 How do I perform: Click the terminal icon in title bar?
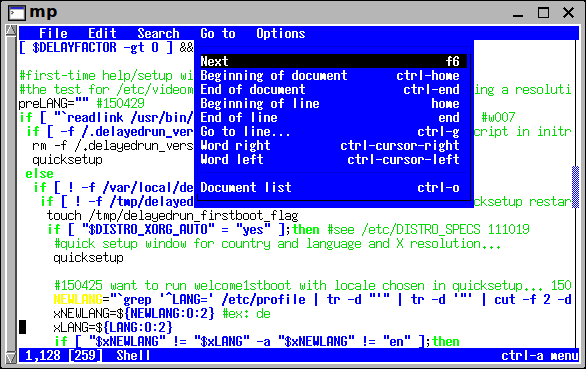click(x=17, y=13)
